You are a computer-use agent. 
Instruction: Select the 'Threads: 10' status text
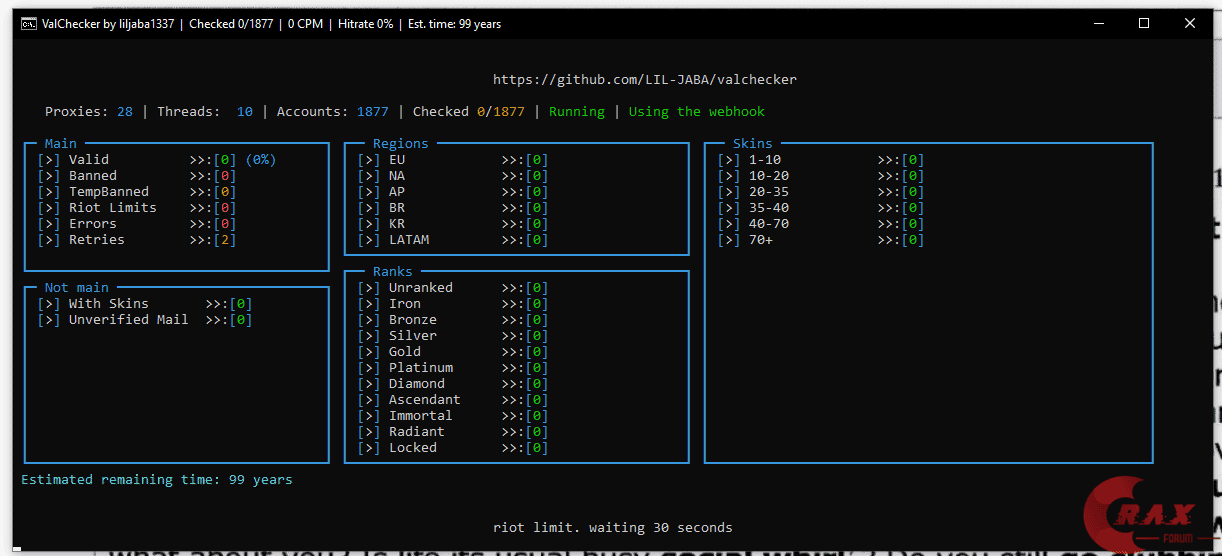click(205, 111)
